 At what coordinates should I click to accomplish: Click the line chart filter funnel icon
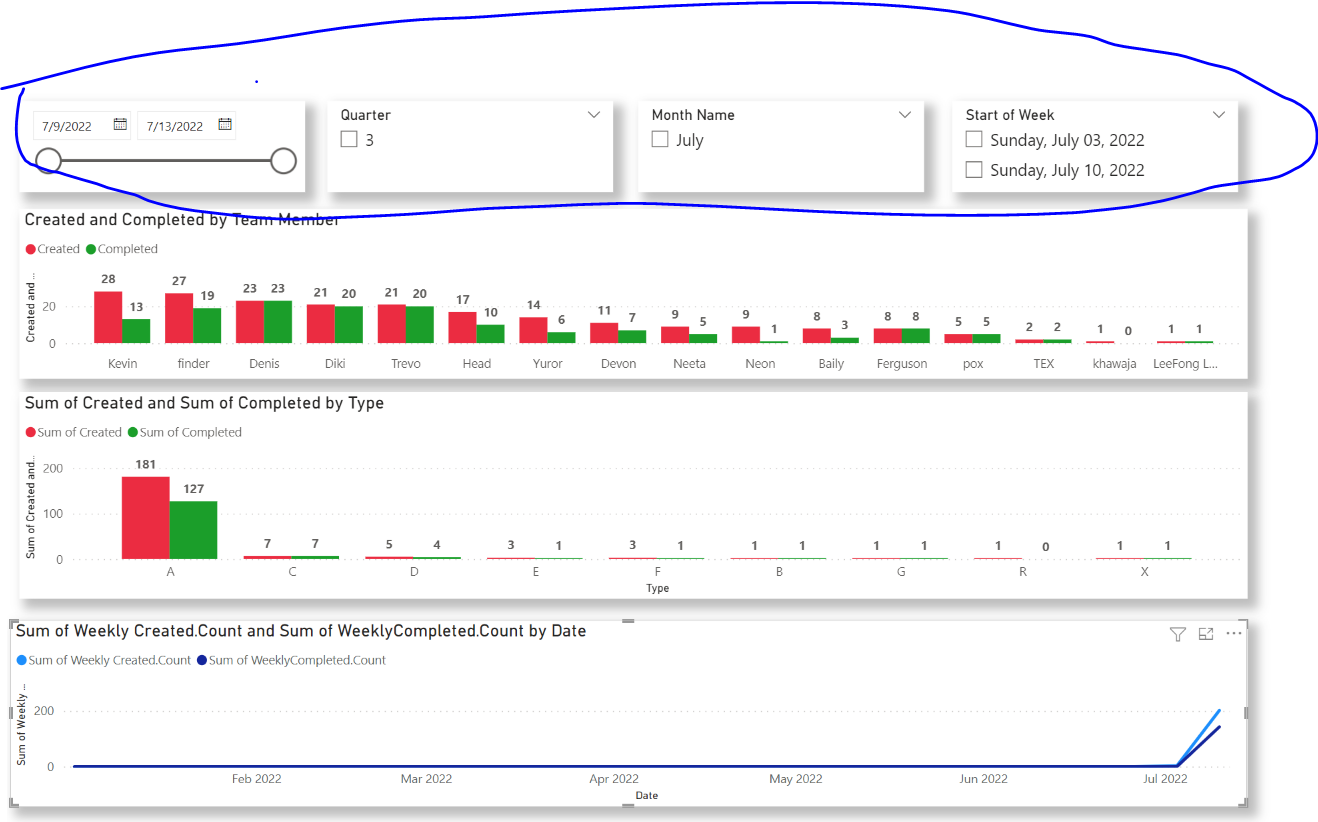[1177, 634]
